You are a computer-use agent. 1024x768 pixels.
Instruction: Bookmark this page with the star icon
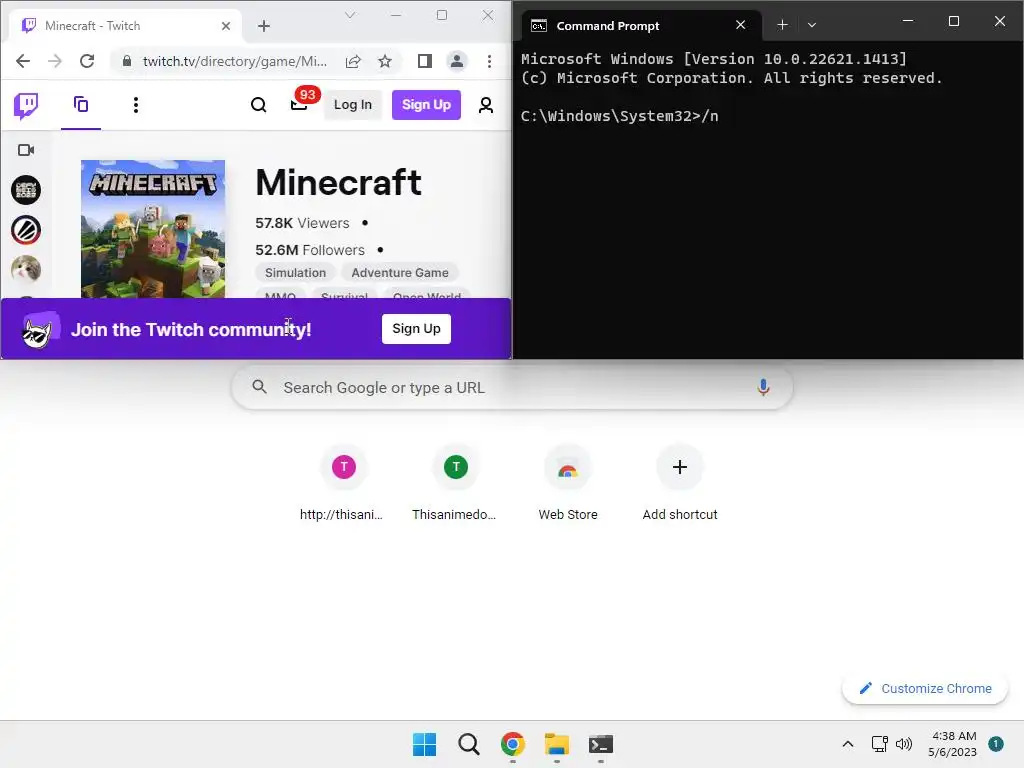(385, 61)
